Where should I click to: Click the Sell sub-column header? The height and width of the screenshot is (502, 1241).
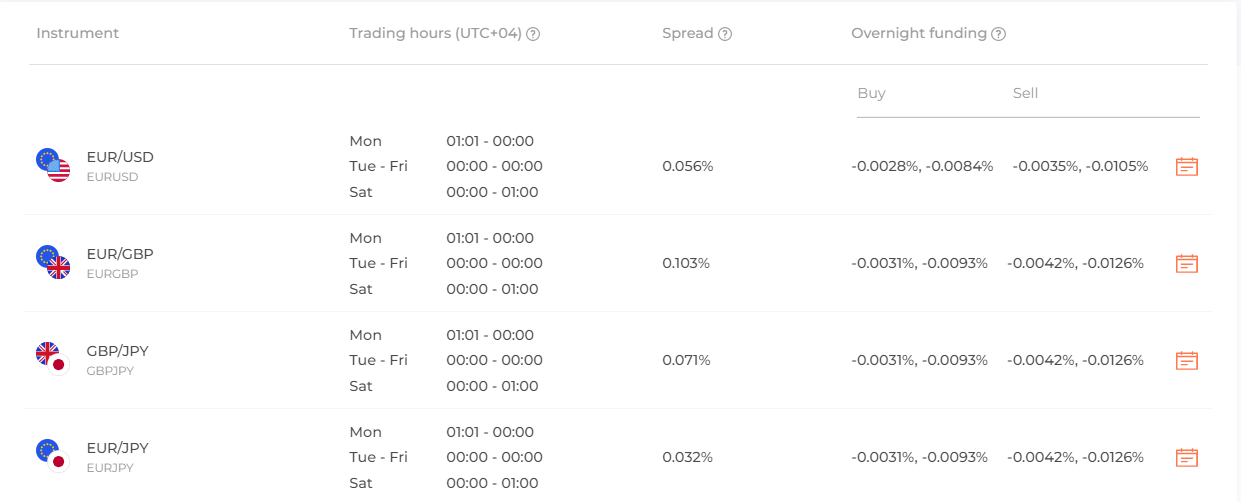1025,93
